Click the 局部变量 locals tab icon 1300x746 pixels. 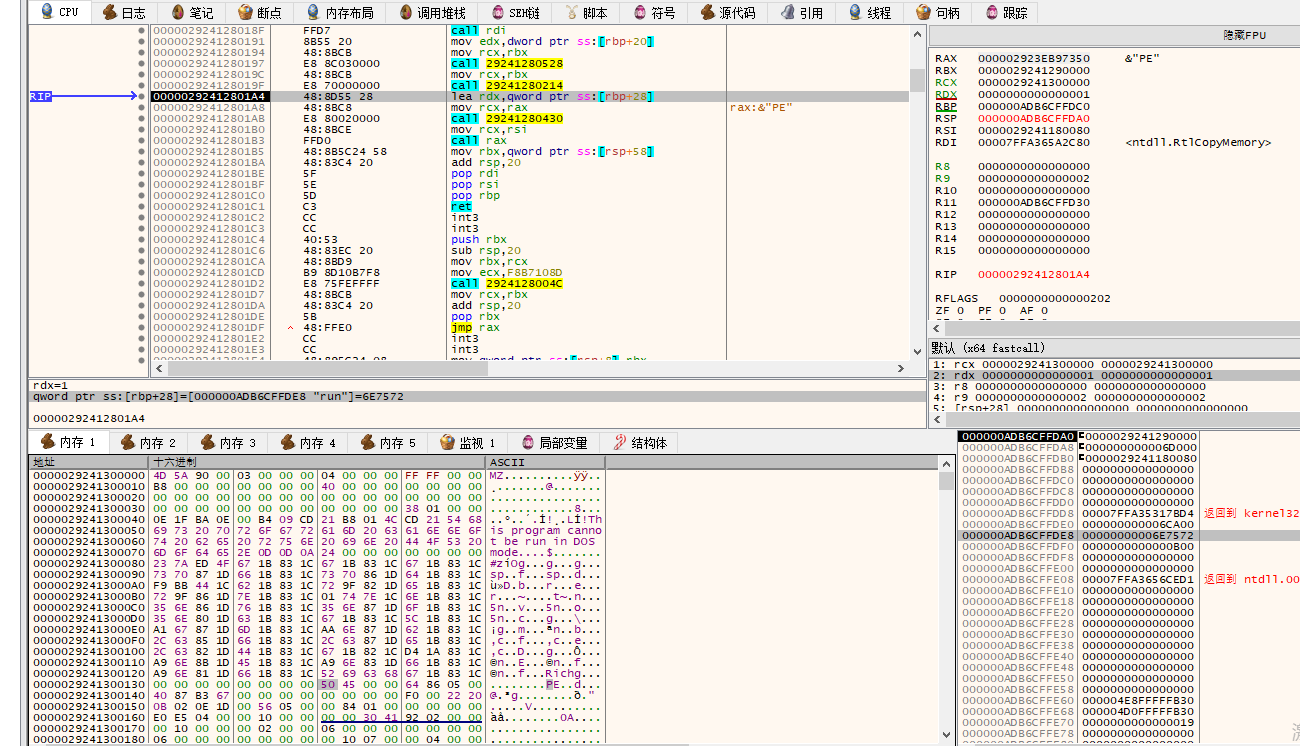526,442
